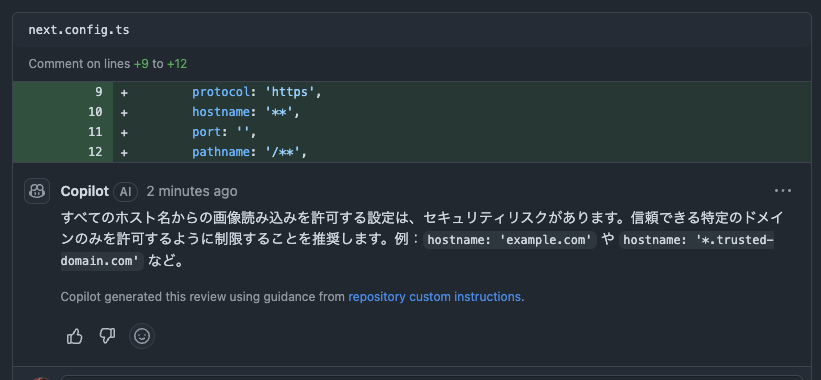The width and height of the screenshot is (821, 380).
Task: Click the thumbs up reaction icon
Action: (x=75, y=337)
